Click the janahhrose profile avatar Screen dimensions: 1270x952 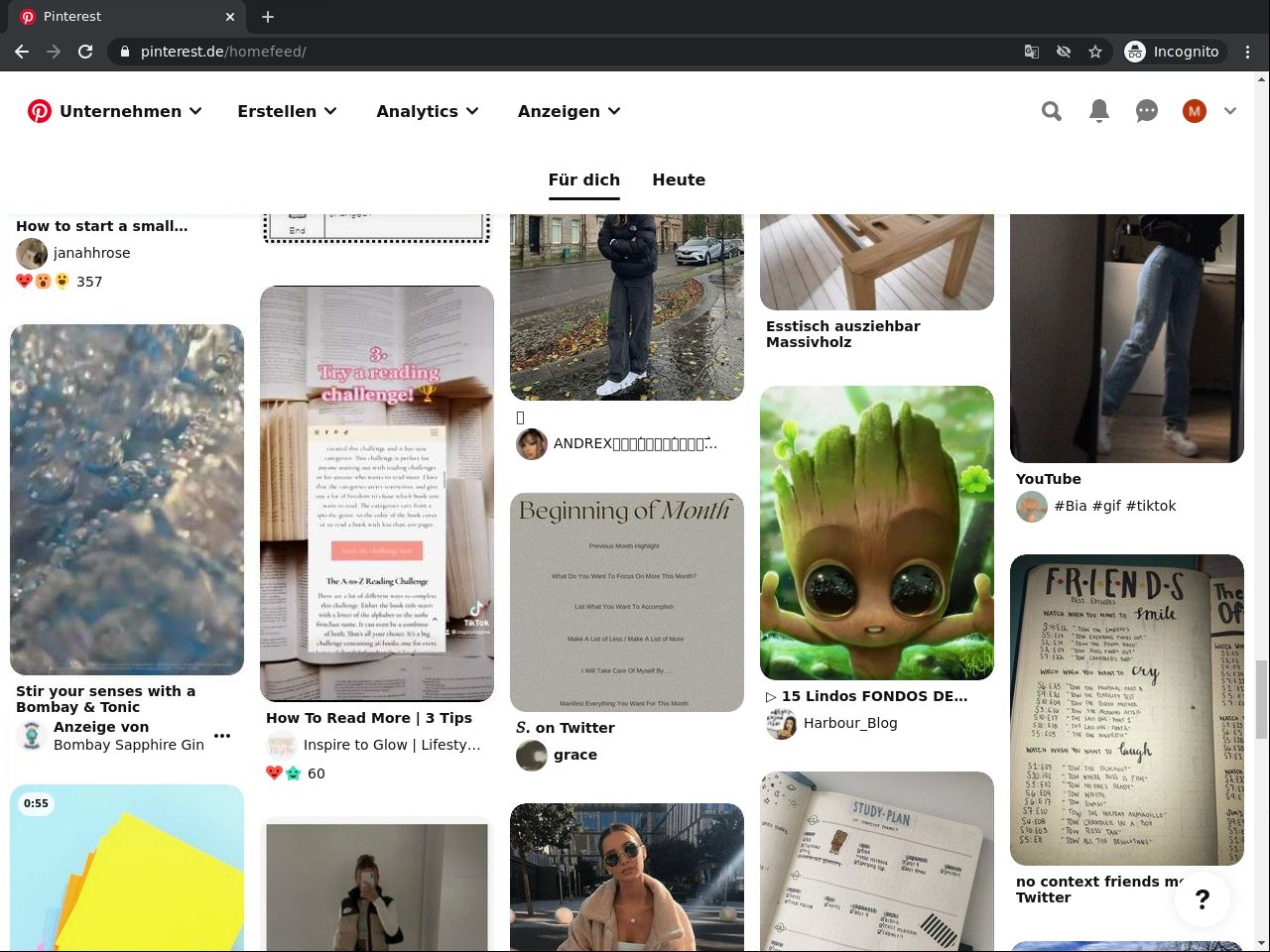point(32,254)
